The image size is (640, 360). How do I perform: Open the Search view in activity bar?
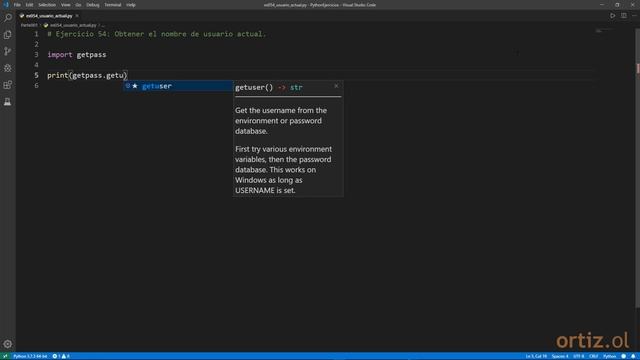pyautogui.click(x=8, y=18)
